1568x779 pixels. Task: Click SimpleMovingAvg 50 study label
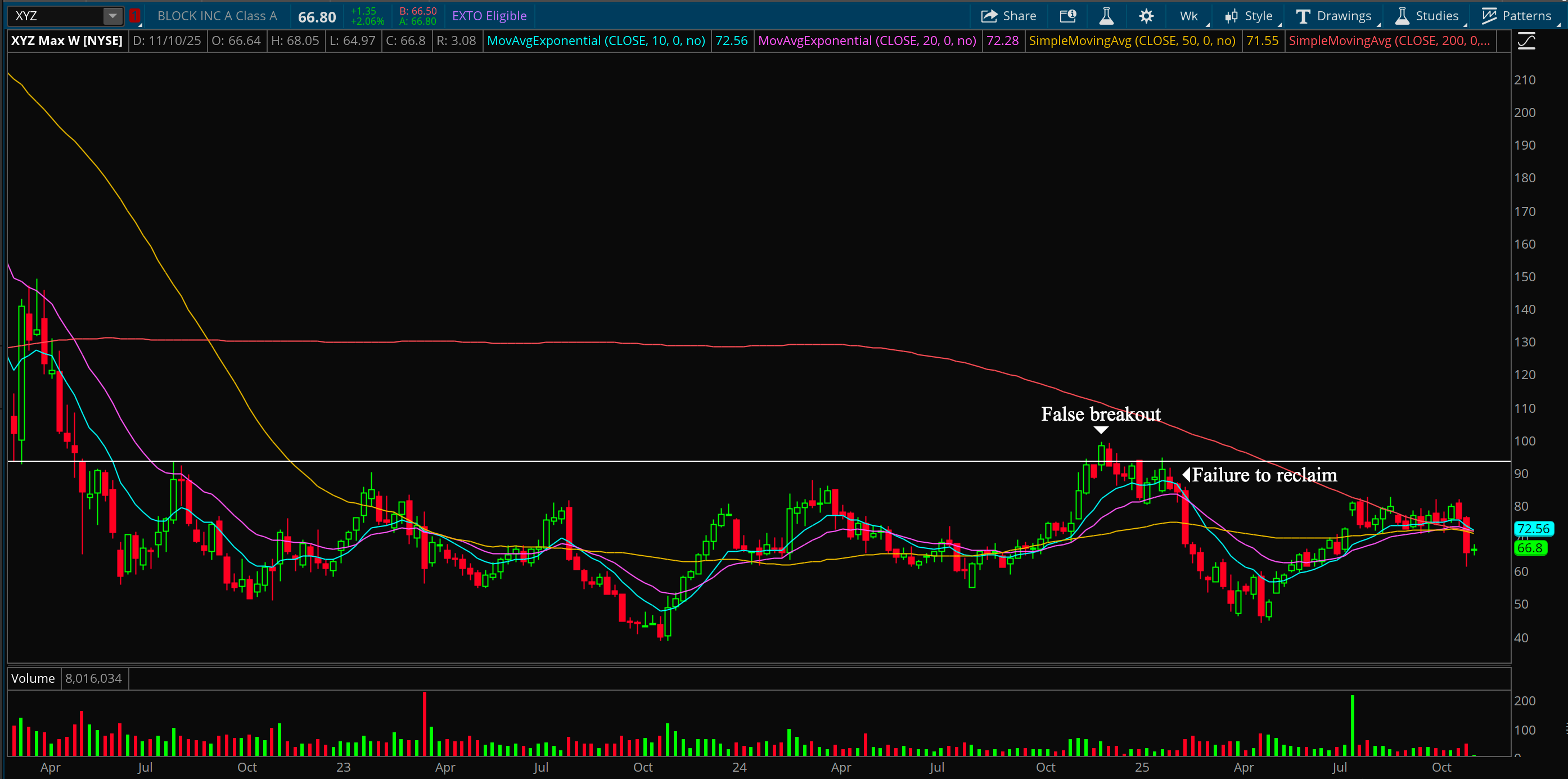[x=1132, y=40]
